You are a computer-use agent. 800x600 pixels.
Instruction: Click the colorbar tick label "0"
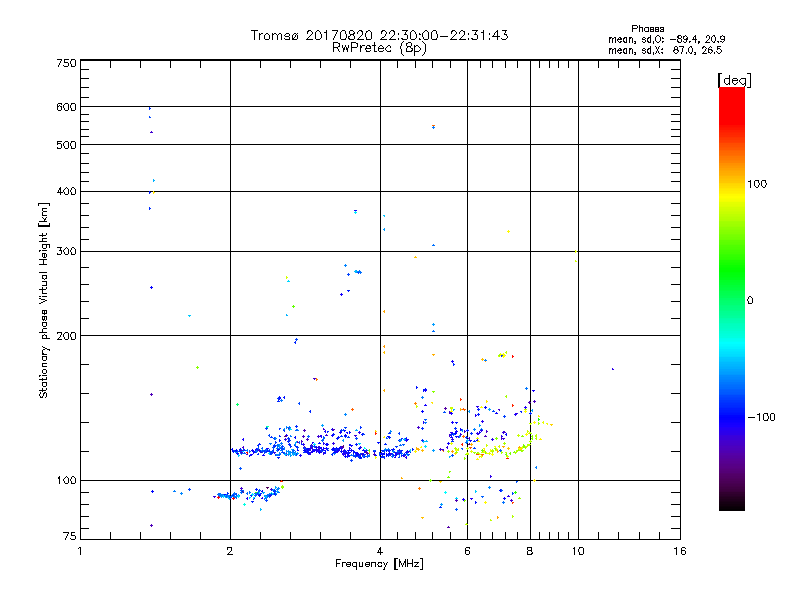pyautogui.click(x=750, y=301)
